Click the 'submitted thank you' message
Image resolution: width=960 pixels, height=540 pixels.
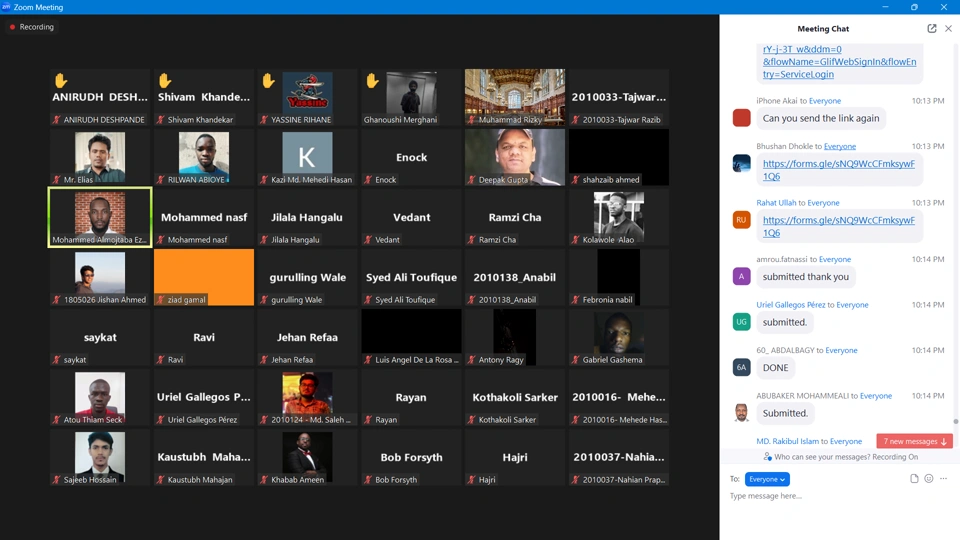pyautogui.click(x=806, y=277)
